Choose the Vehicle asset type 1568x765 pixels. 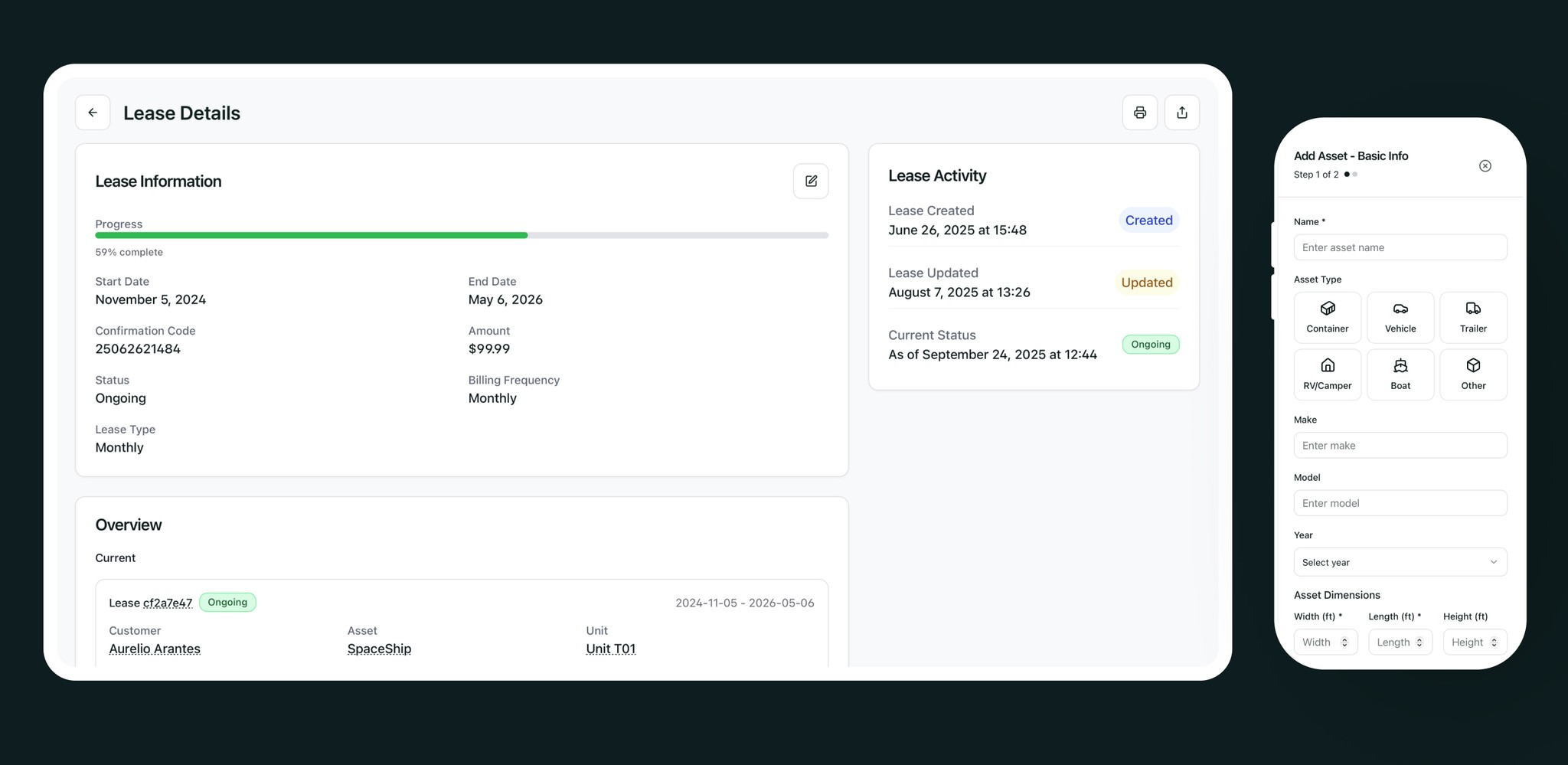click(1400, 317)
